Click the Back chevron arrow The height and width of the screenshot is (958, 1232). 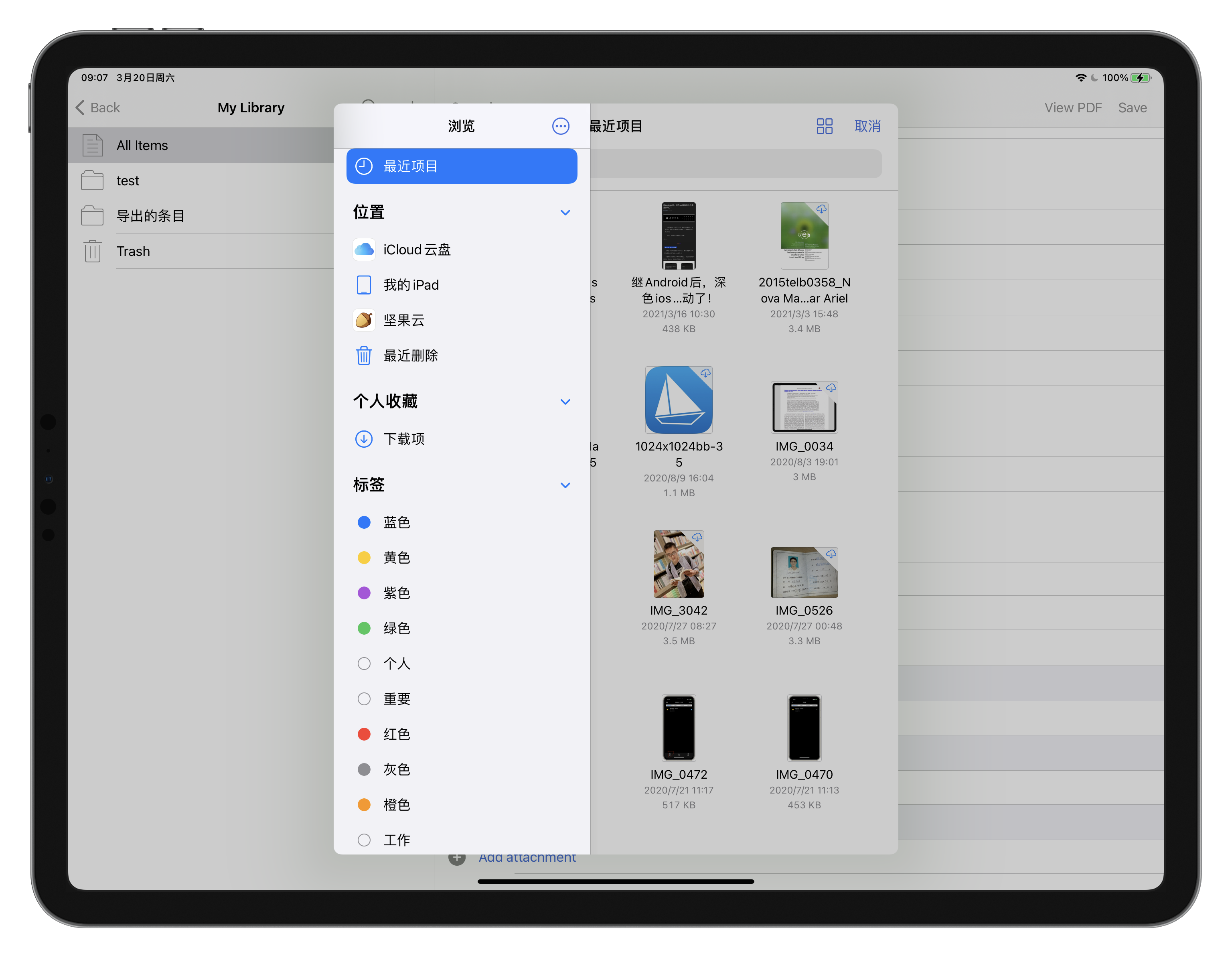point(80,107)
